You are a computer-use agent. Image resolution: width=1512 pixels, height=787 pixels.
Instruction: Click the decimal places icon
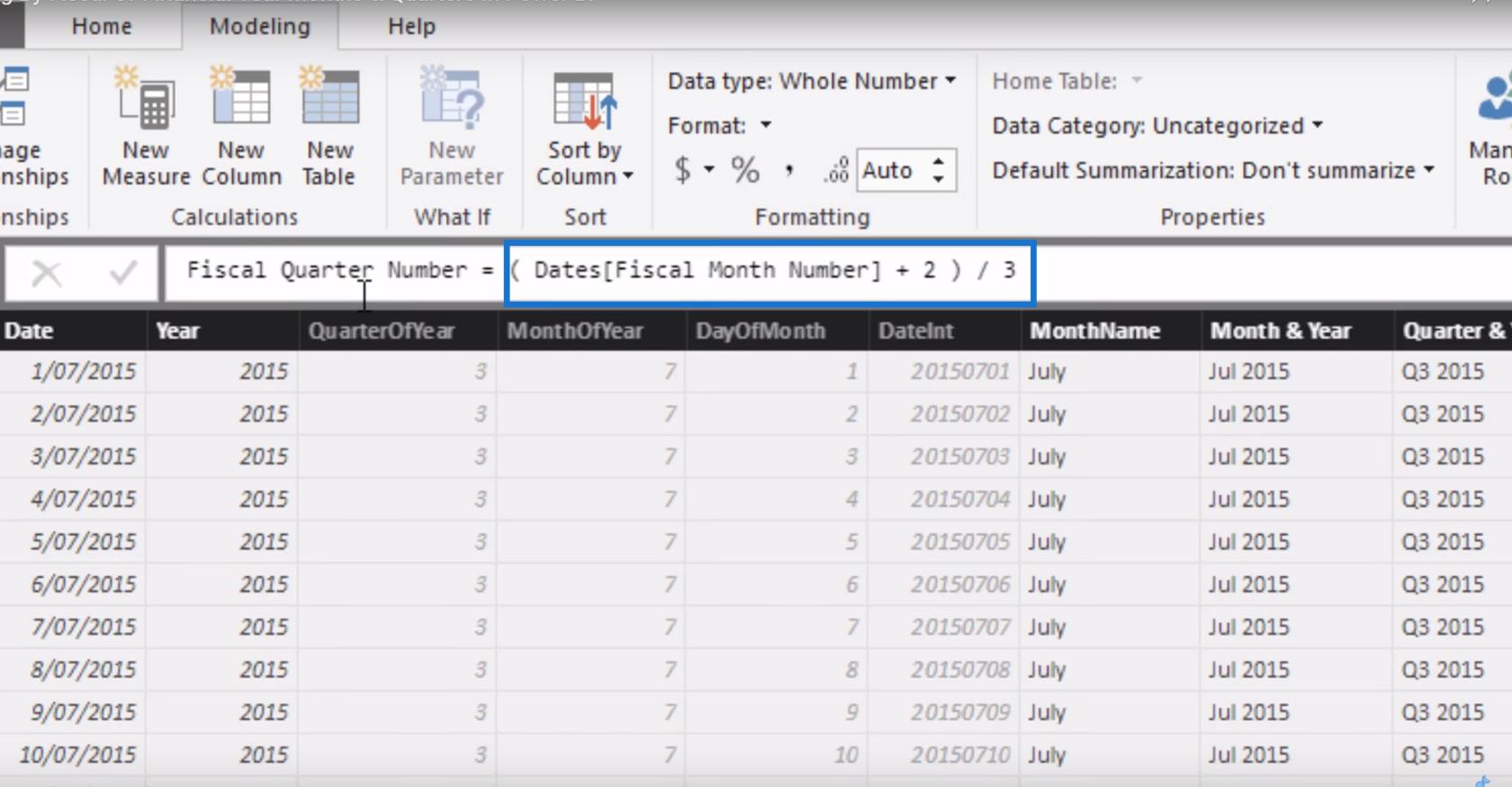pos(836,170)
